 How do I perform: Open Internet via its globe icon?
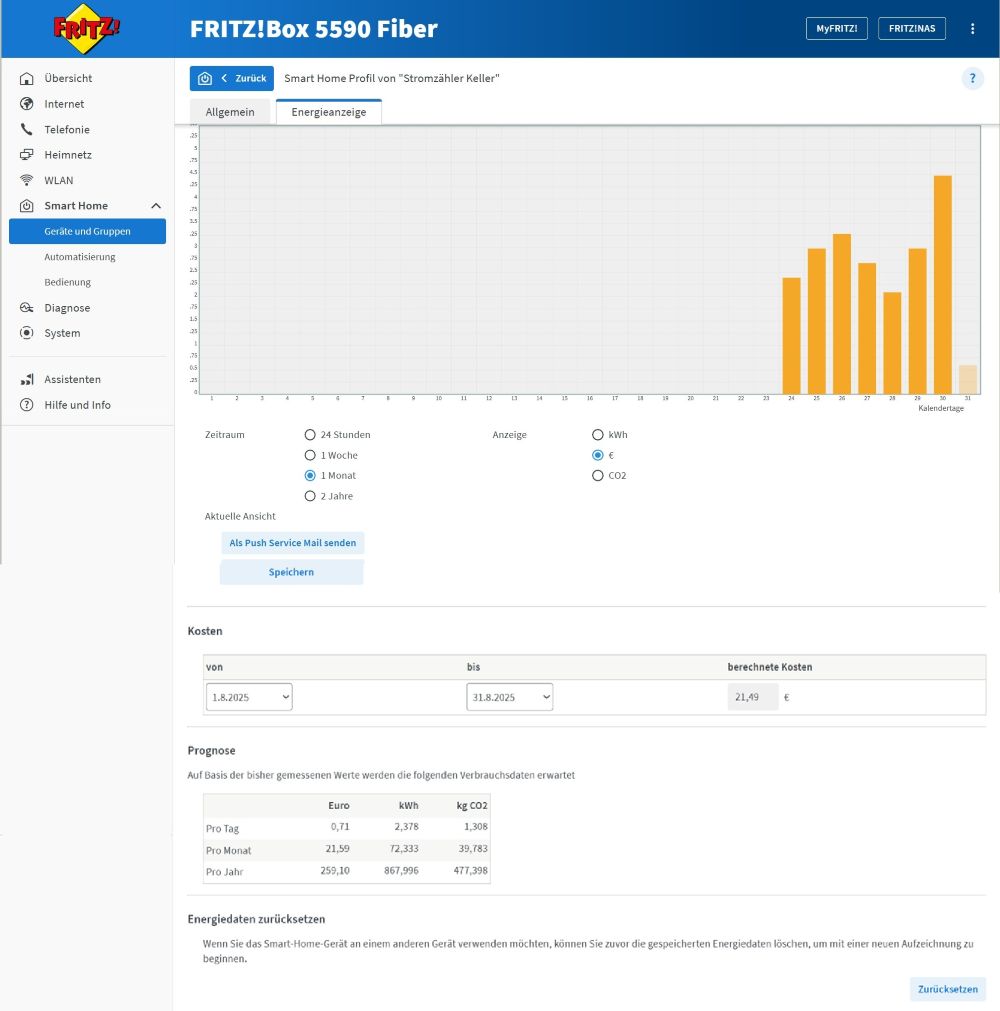pos(27,104)
